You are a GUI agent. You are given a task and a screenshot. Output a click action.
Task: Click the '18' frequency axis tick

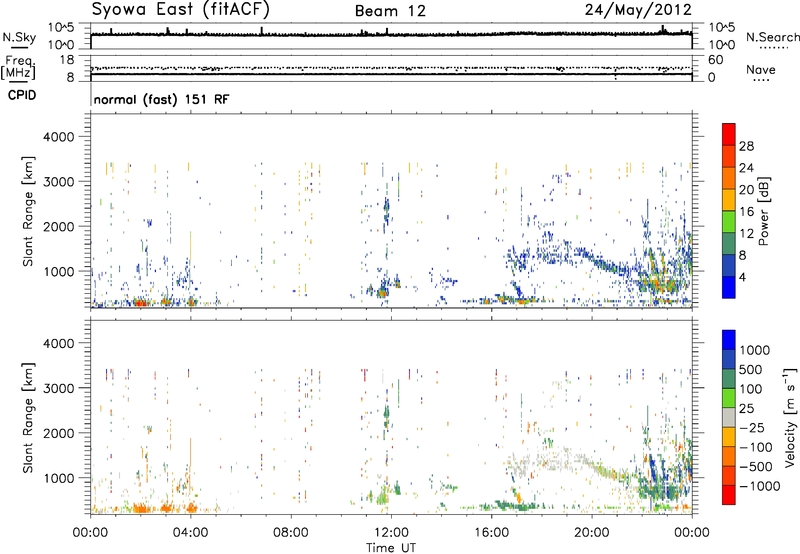pyautogui.click(x=67, y=60)
